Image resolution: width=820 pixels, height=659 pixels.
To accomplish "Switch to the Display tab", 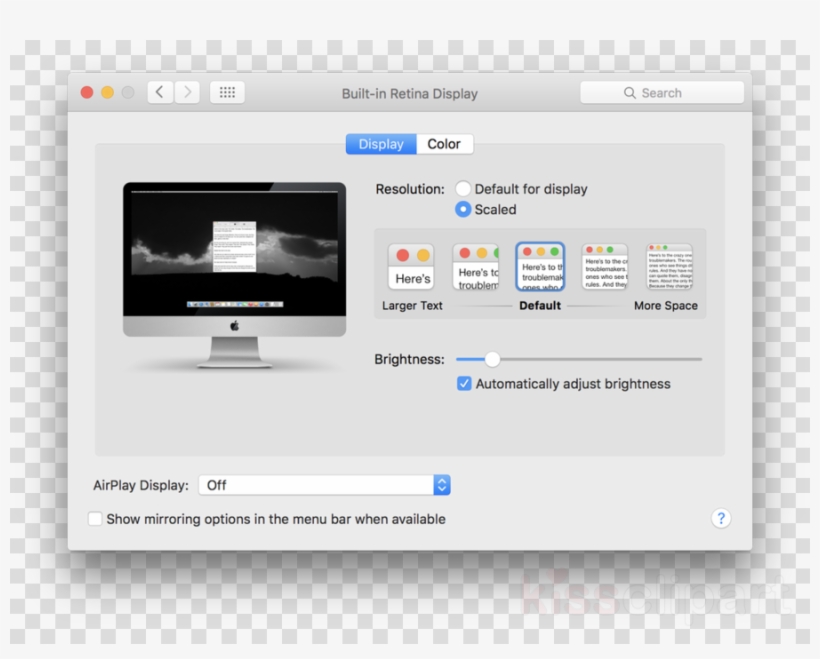I will click(x=381, y=144).
